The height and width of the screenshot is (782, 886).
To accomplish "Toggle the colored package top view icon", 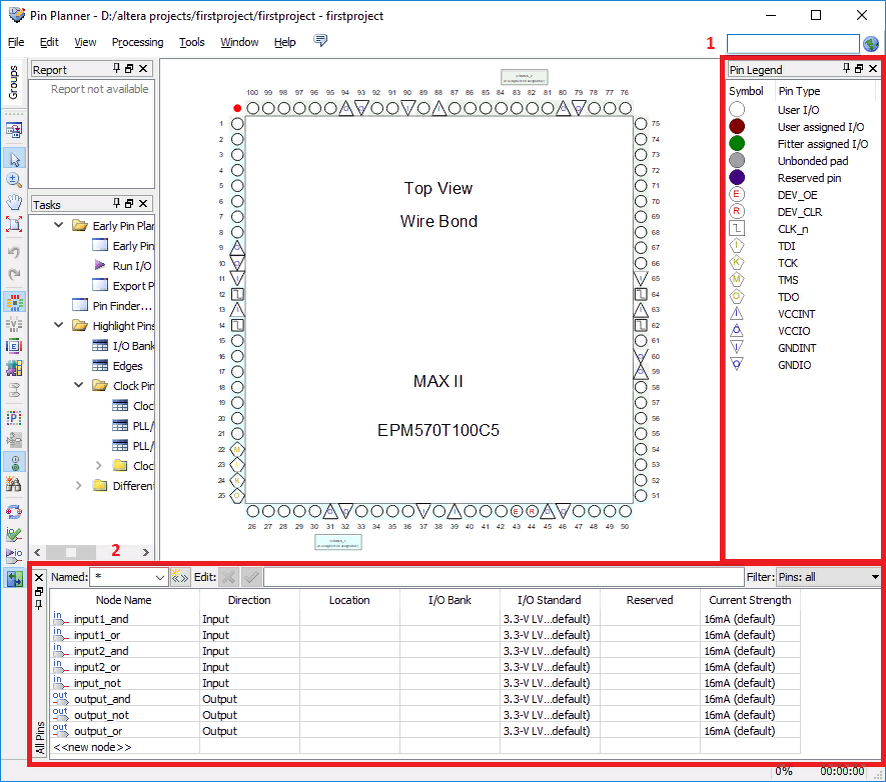I will click(14, 302).
